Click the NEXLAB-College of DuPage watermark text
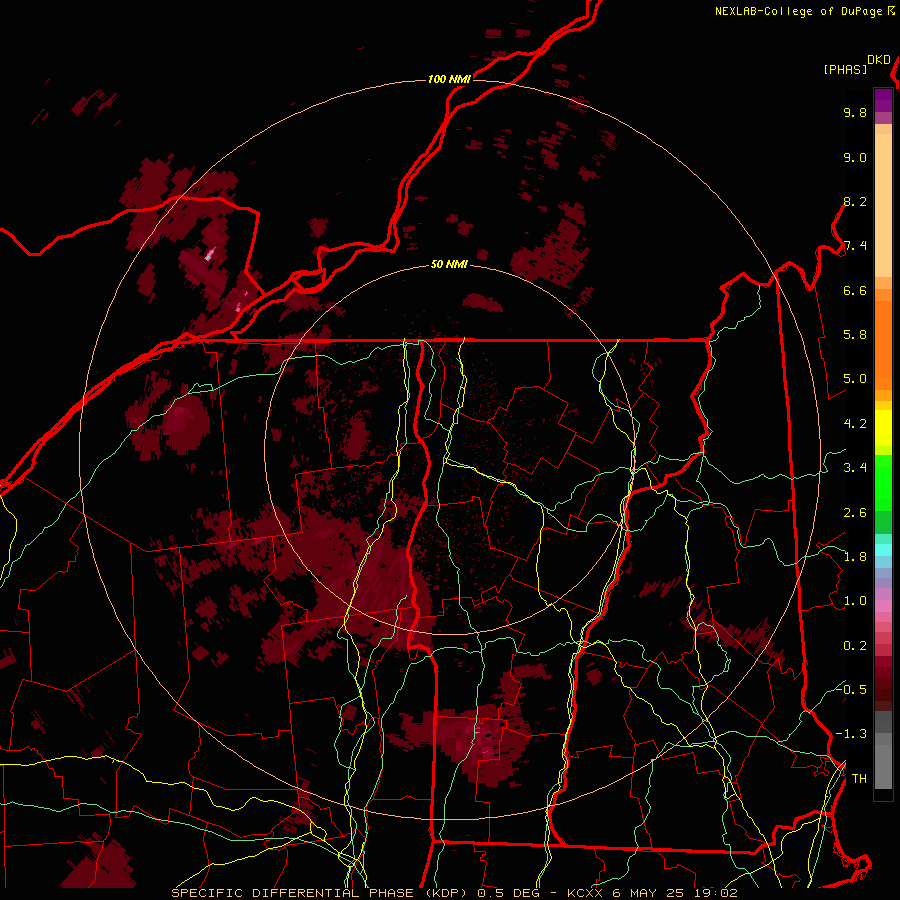 pyautogui.click(x=799, y=11)
